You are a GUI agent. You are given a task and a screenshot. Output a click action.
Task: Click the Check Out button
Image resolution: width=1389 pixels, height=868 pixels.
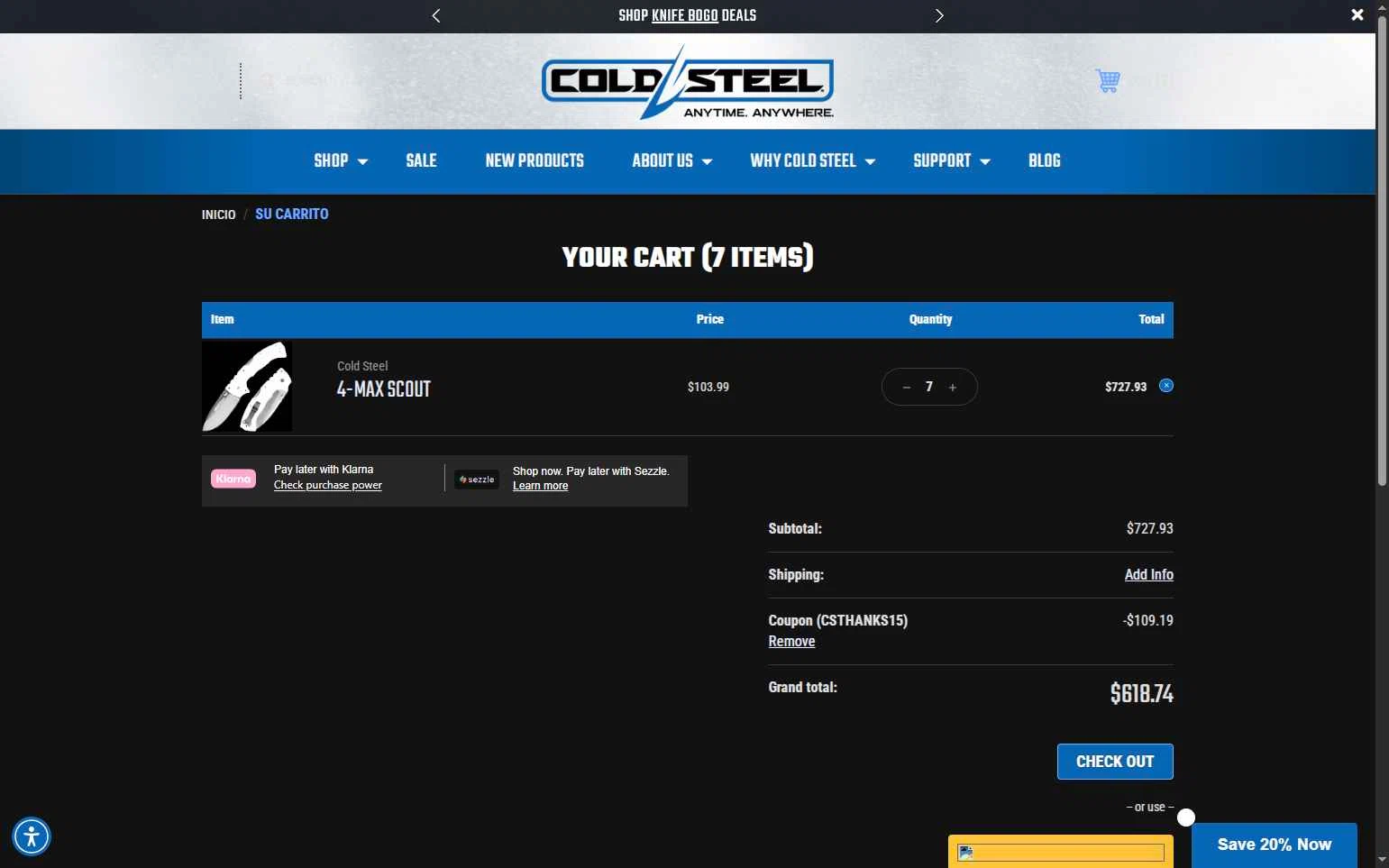1115,762
